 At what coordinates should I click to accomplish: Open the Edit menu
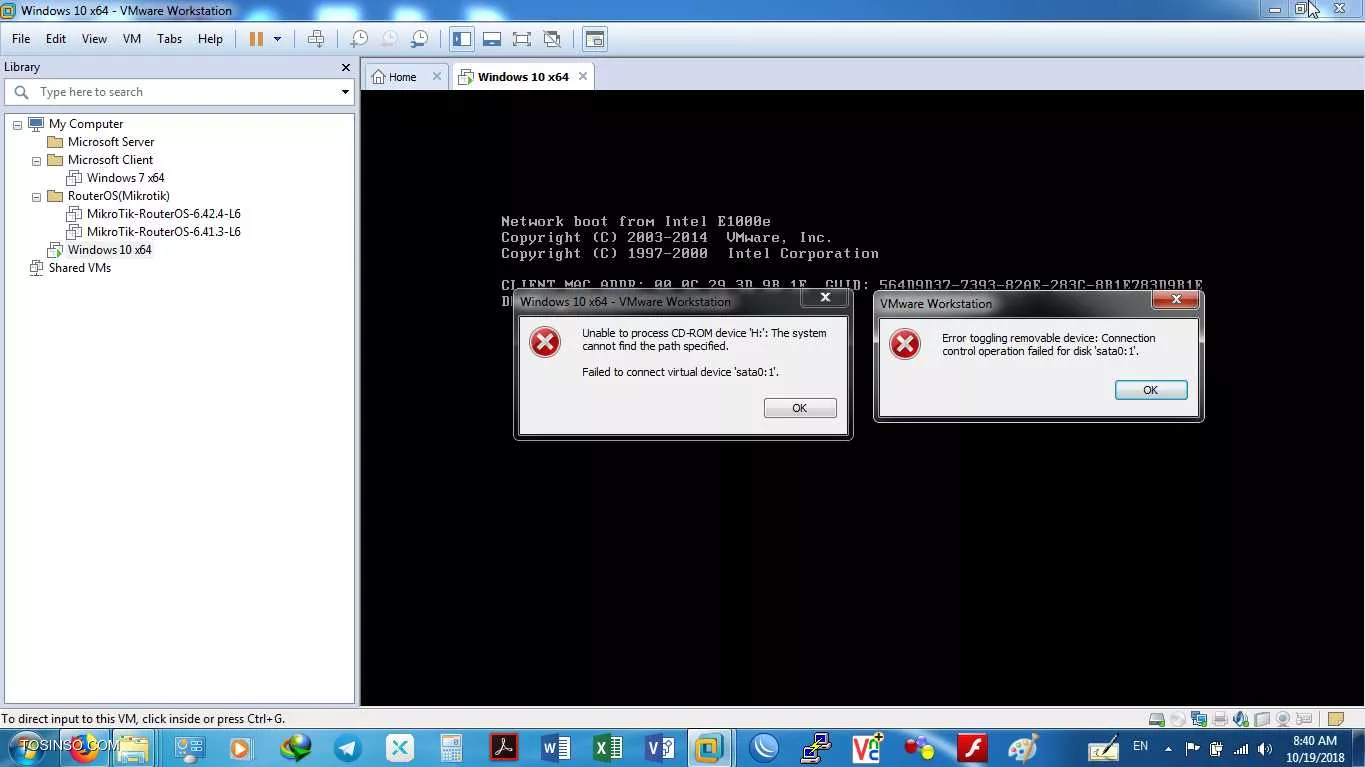click(56, 39)
